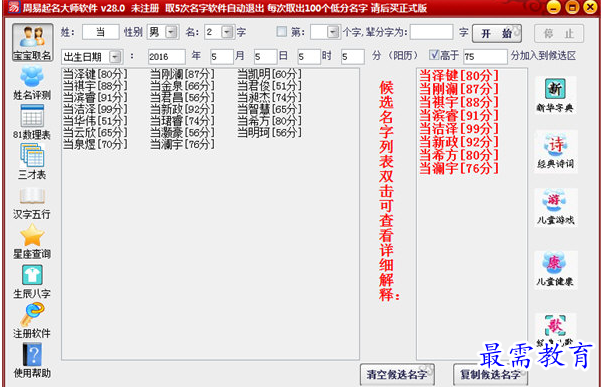Screen dimensions: 601x387
Task: Toggle the 第 generation character checkbox
Action: point(282,31)
